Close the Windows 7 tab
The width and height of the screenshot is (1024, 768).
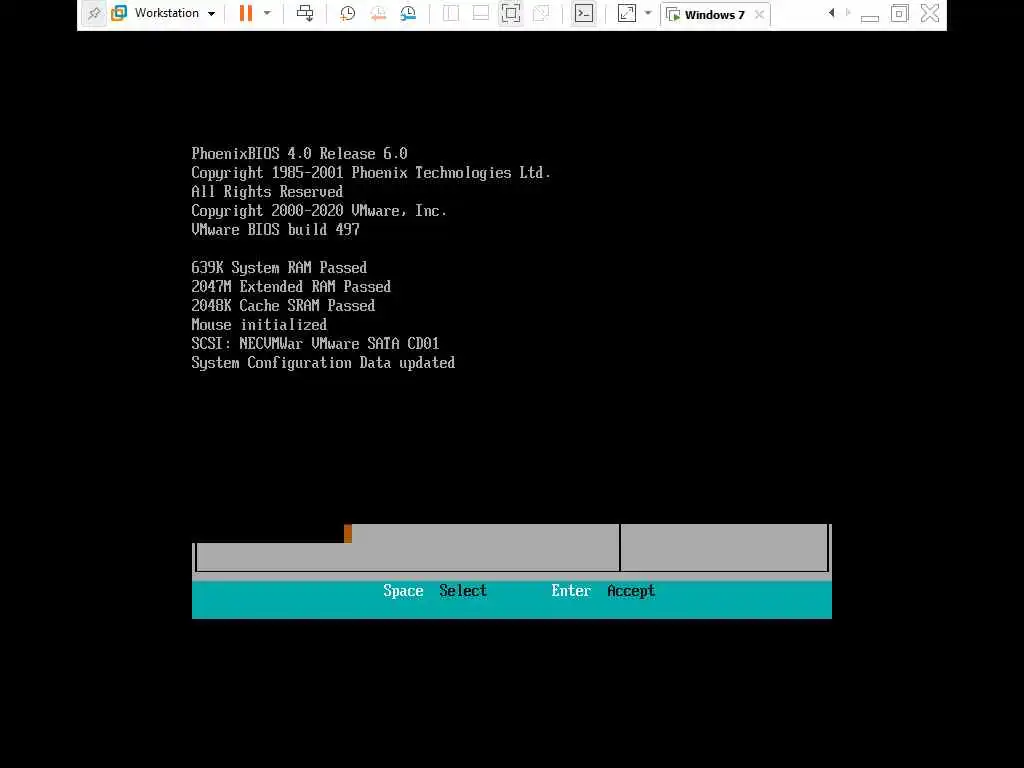759,14
